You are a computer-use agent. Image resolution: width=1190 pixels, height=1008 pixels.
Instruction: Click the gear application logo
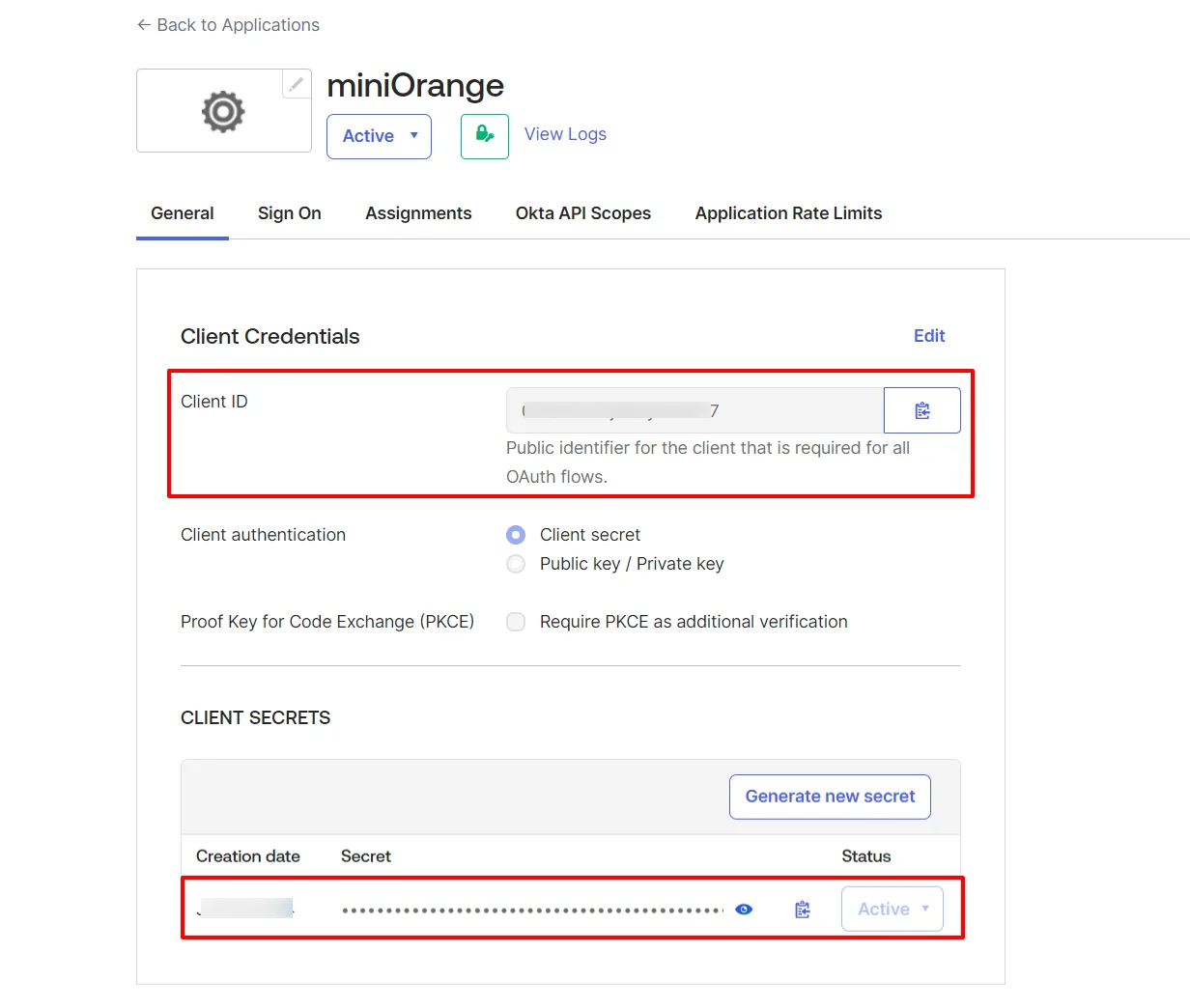[x=223, y=110]
